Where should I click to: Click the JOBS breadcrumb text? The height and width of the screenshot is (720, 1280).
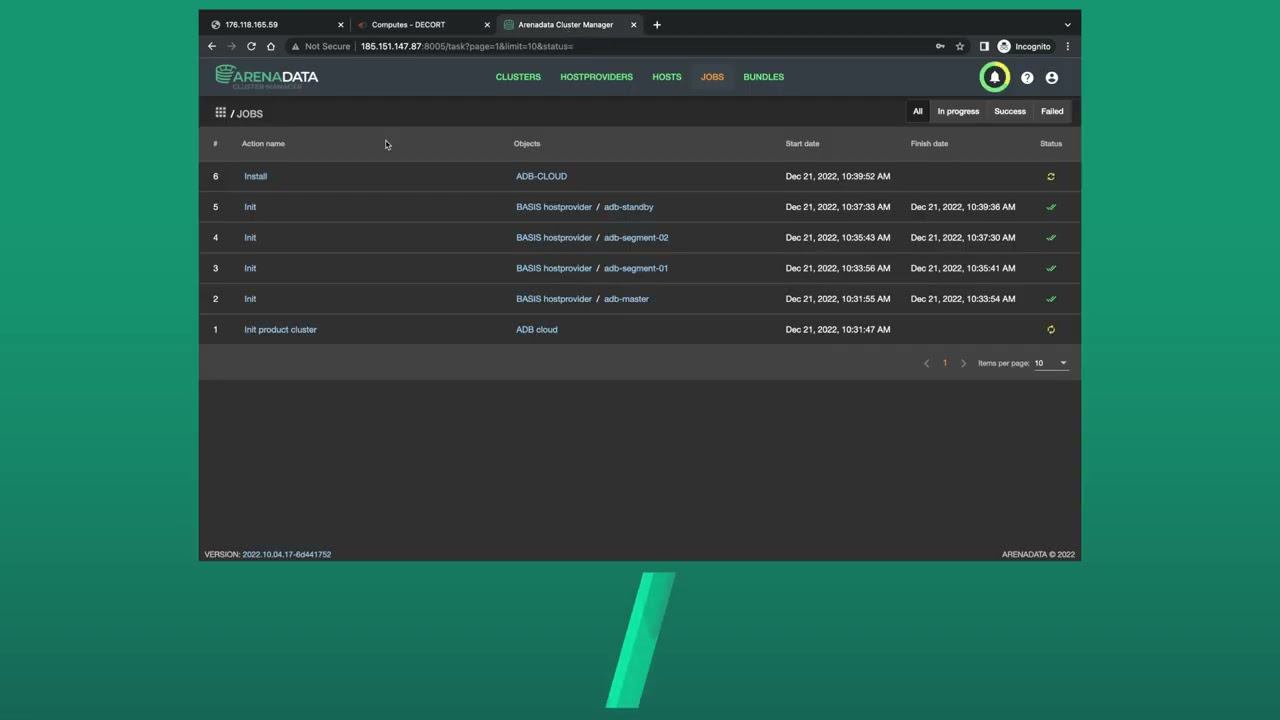[250, 114]
